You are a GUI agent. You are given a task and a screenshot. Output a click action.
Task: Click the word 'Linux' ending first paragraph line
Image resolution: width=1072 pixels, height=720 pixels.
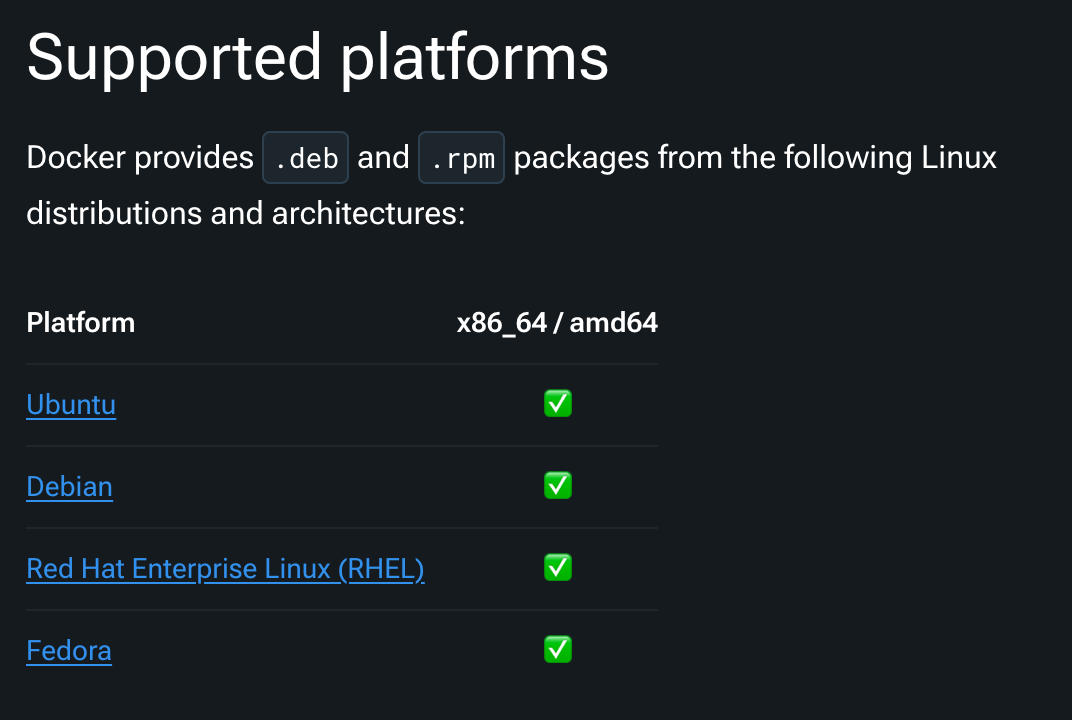[959, 158]
